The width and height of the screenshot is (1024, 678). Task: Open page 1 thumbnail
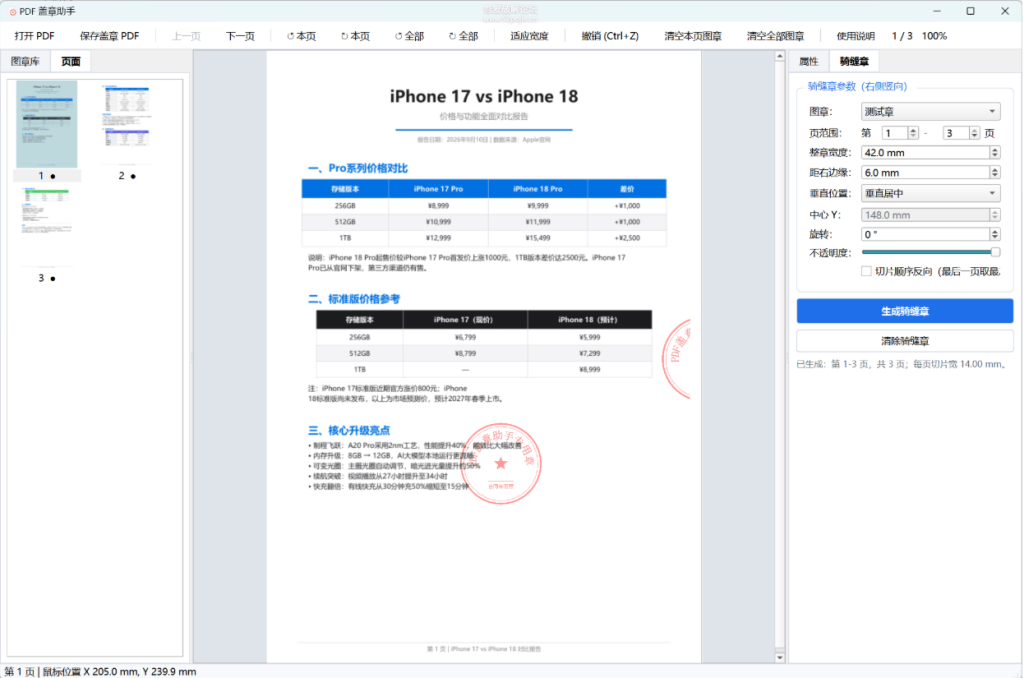[x=46, y=124]
